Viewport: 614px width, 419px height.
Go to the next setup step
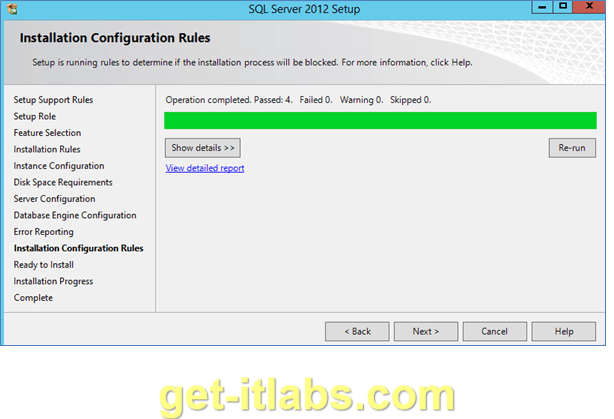426,331
